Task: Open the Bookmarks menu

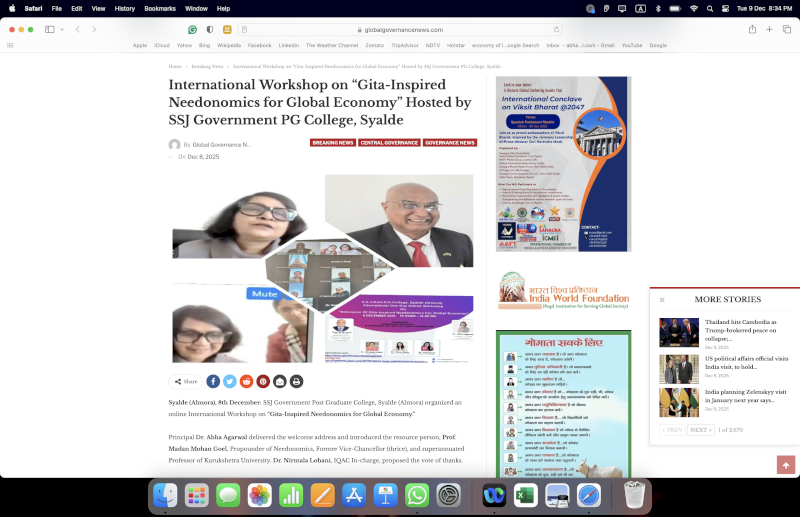Action: tap(159, 8)
